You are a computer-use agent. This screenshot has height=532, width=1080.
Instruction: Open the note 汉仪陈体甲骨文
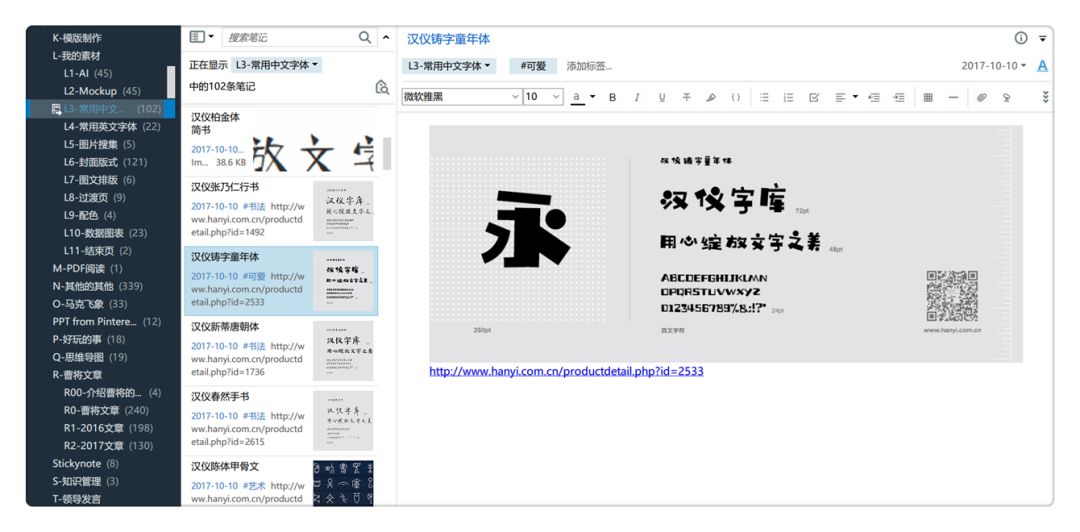click(x=281, y=482)
